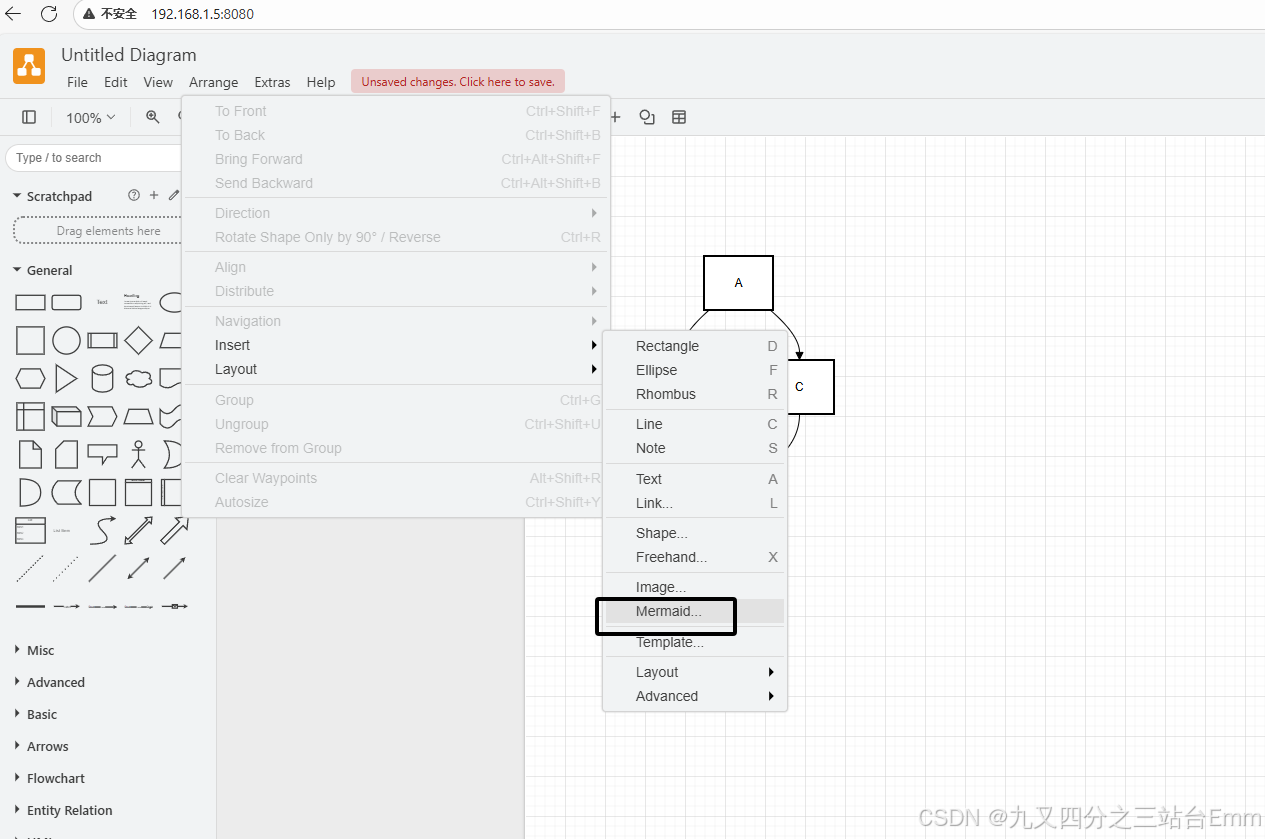Focus the shape search field
The height and width of the screenshot is (839, 1265).
tap(95, 158)
